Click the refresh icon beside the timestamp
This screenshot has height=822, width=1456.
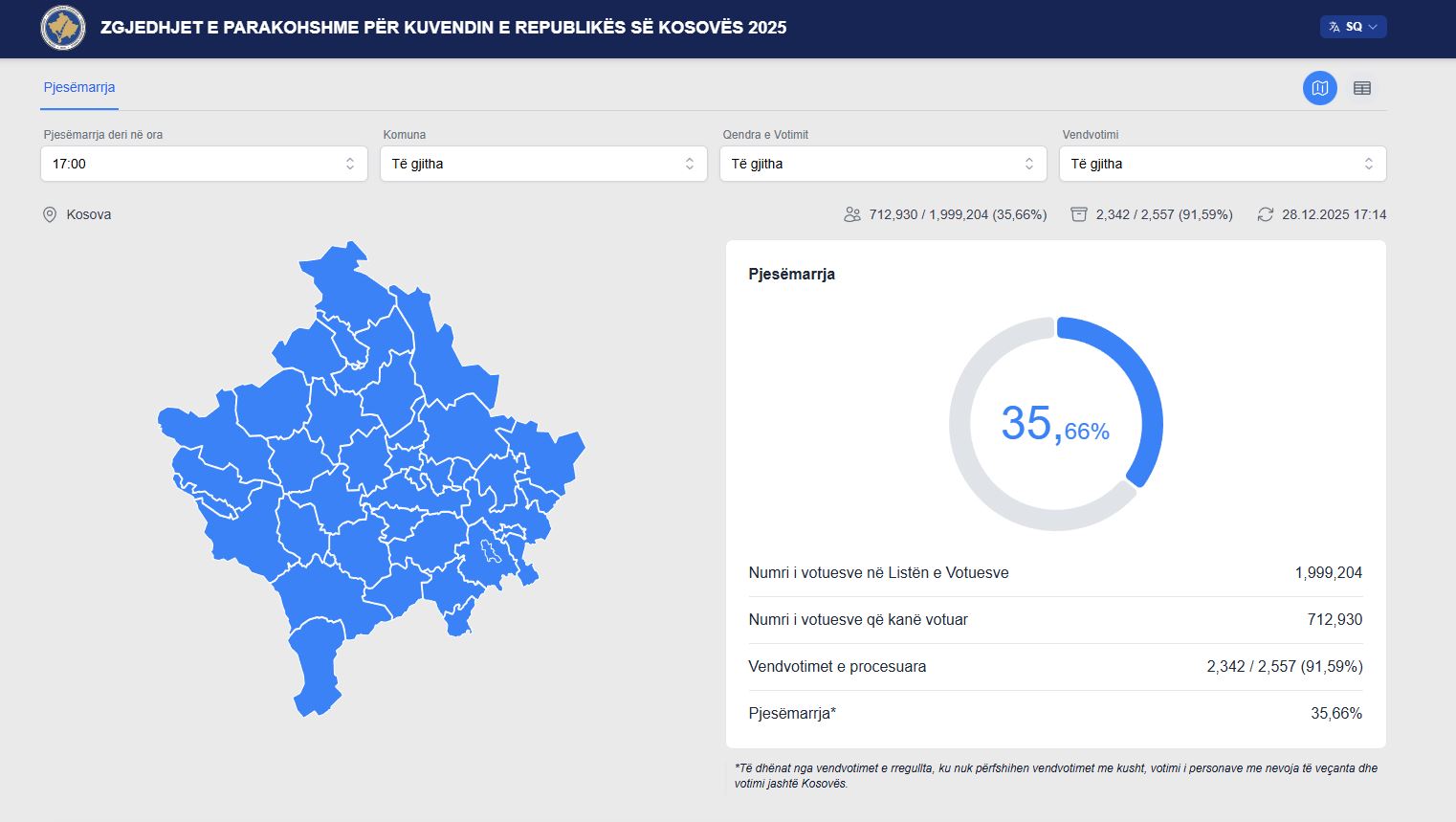pyautogui.click(x=1265, y=214)
